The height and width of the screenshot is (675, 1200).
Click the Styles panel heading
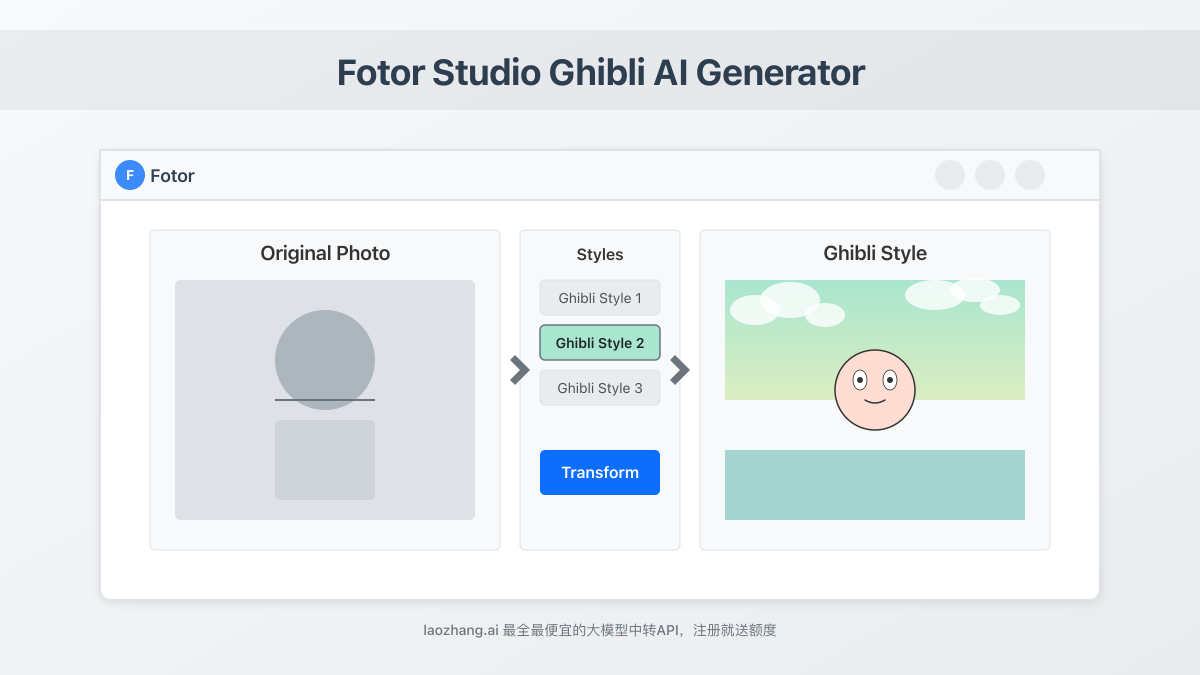point(600,255)
